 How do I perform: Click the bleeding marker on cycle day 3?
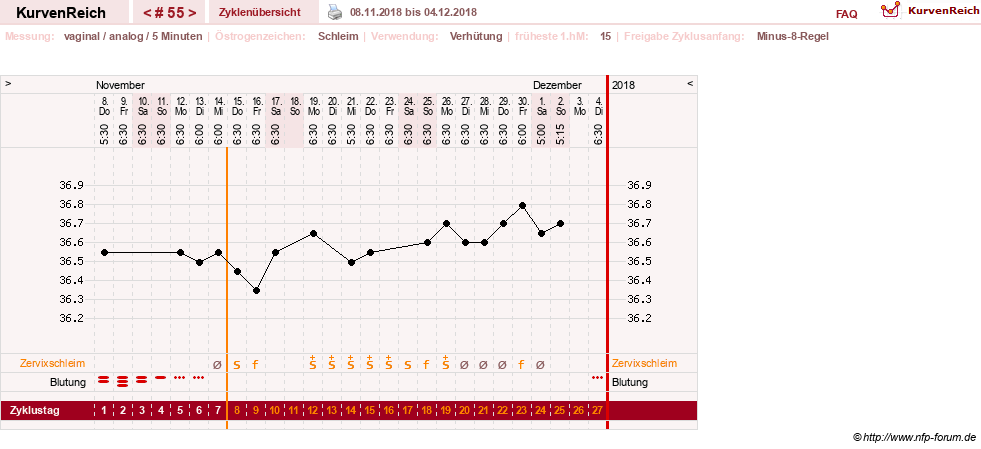point(141,379)
